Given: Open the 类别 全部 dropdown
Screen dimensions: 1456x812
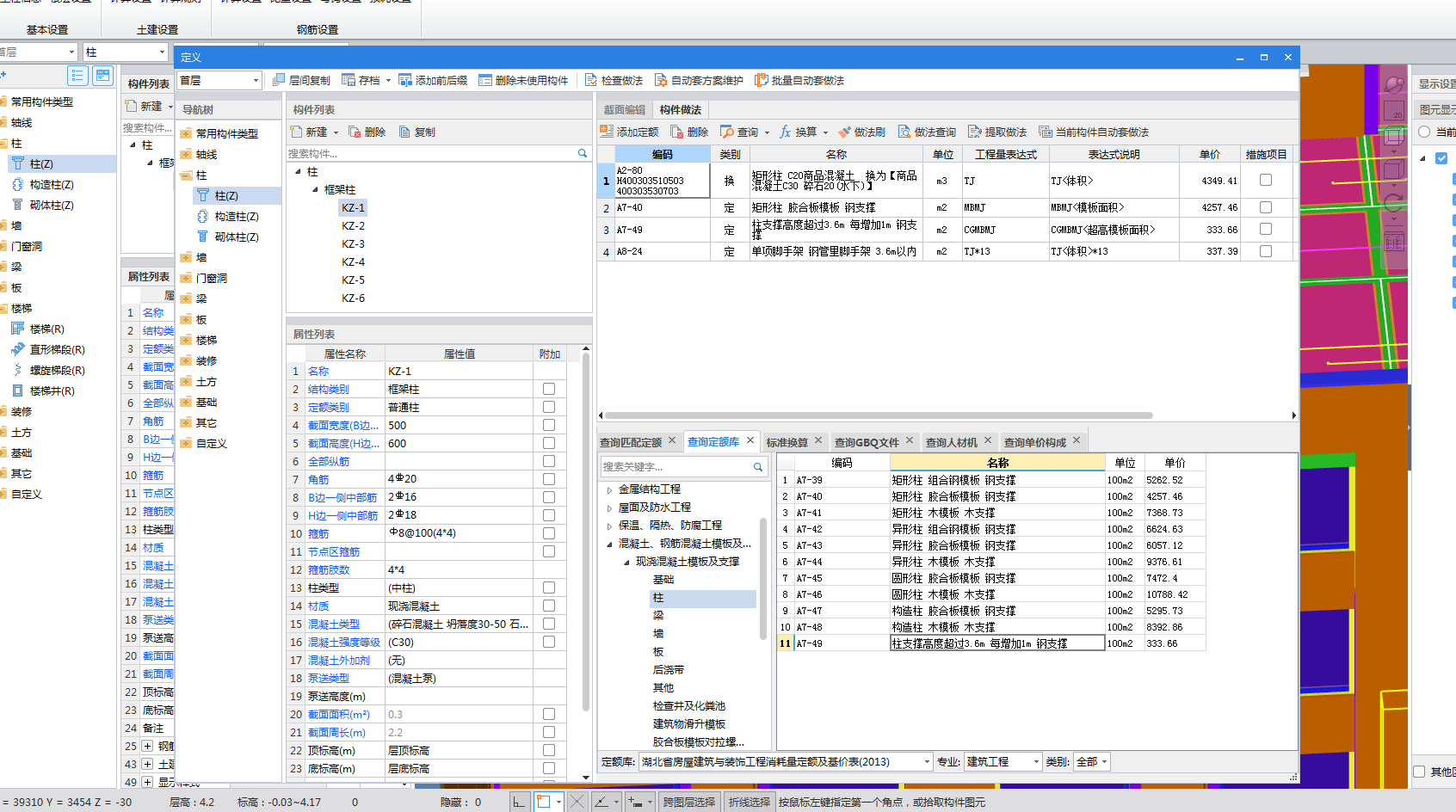Looking at the screenshot, I should [x=1104, y=762].
